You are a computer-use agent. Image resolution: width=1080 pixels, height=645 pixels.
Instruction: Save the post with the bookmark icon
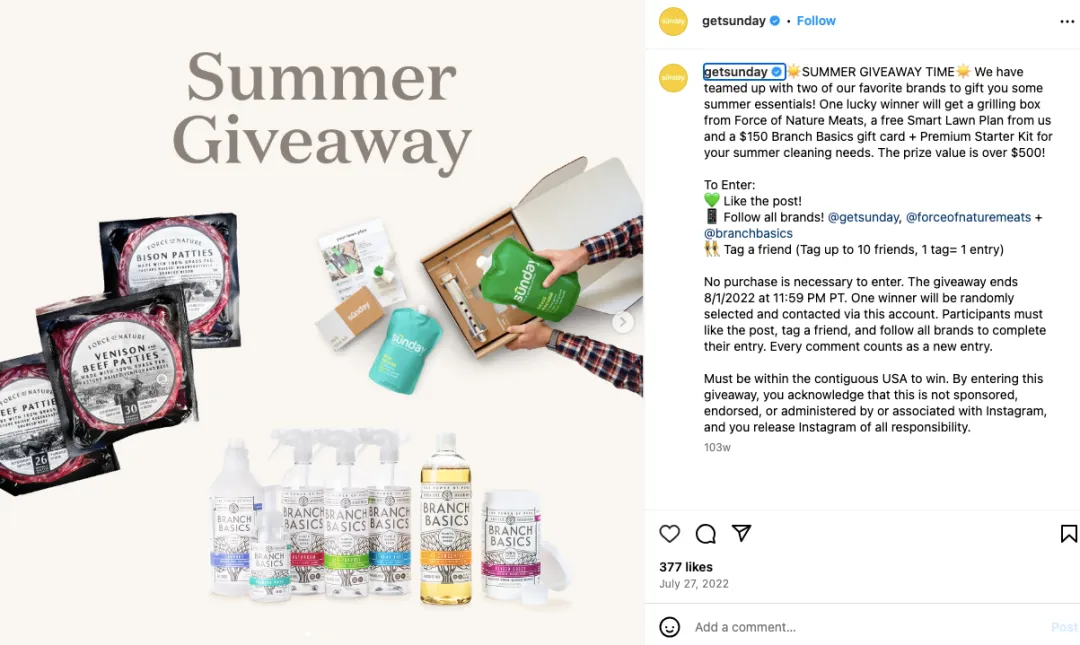click(x=1068, y=533)
